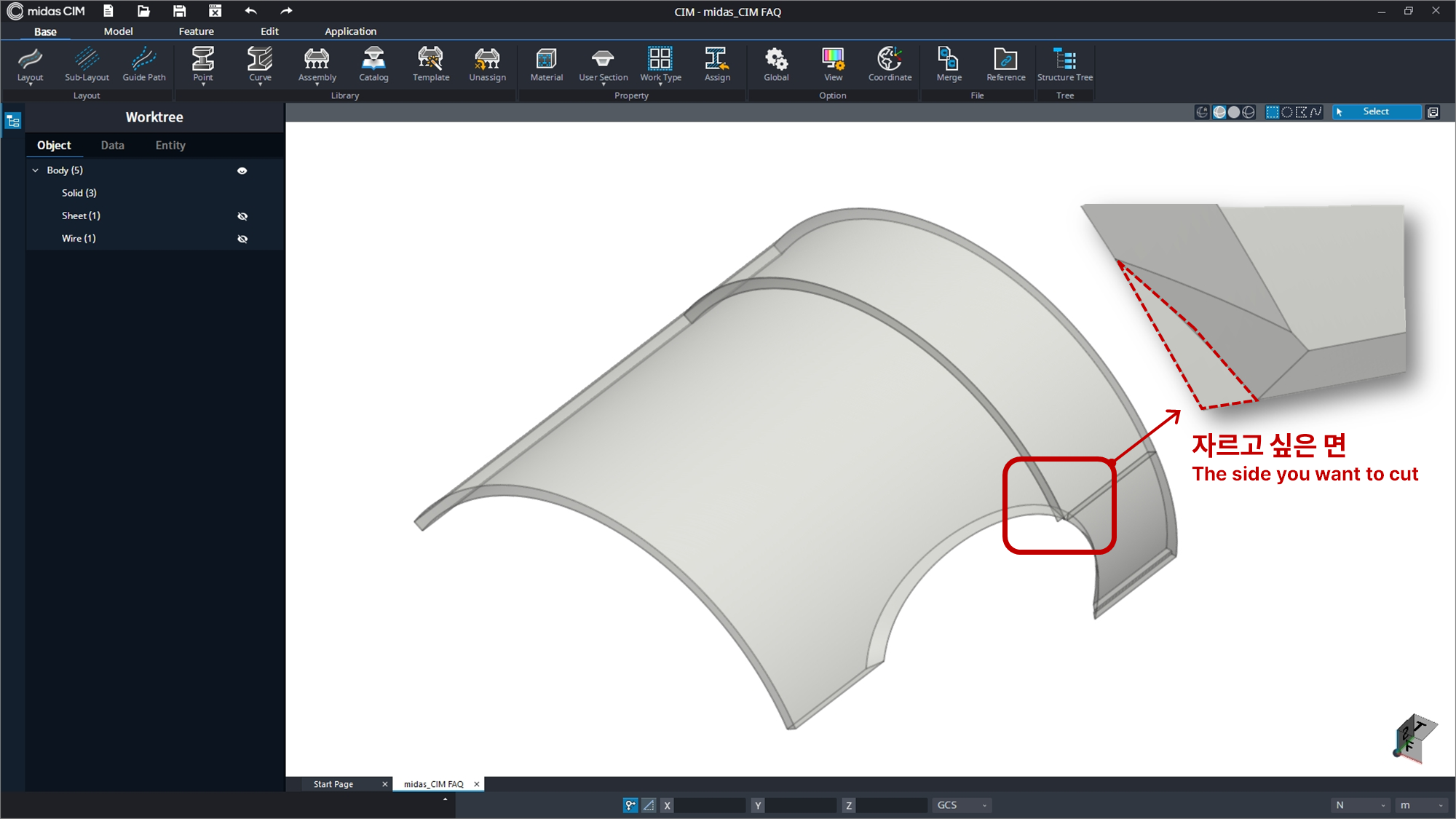Screen dimensions: 1456x819
Task: Show the hidden Sheet (1) item
Action: tap(242, 216)
